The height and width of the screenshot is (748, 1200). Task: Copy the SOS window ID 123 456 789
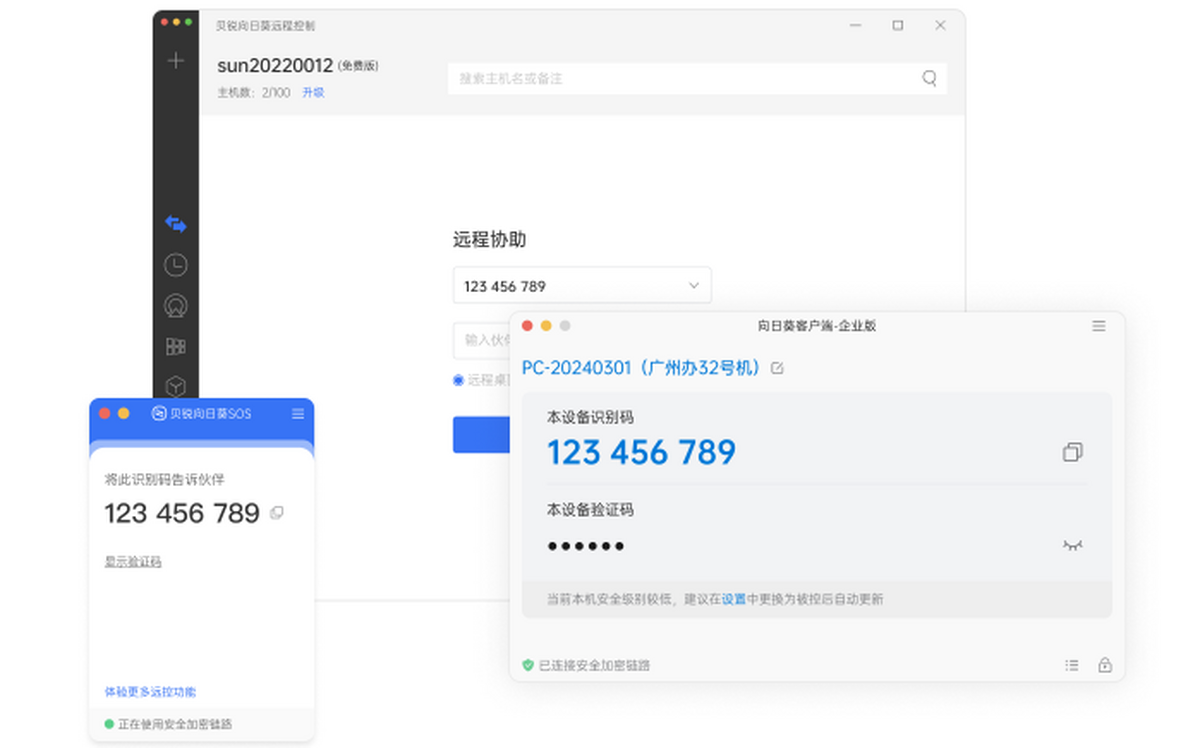click(277, 513)
